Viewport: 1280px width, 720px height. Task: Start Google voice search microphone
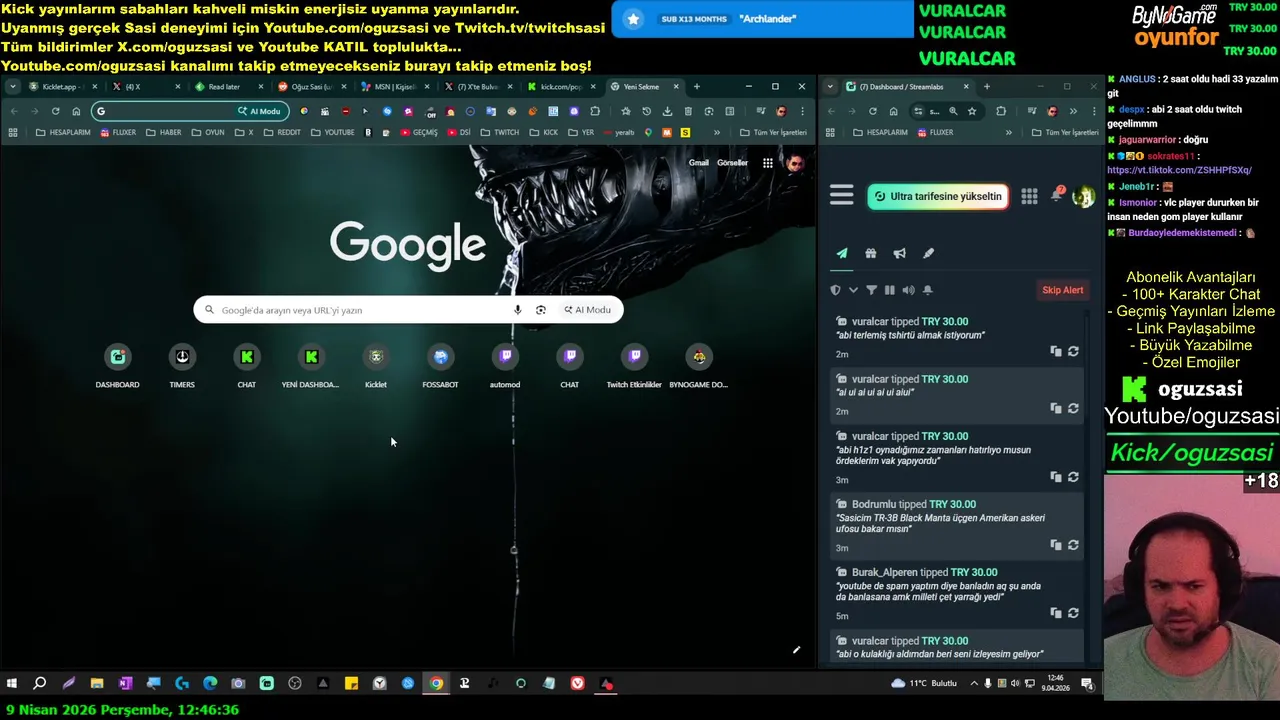(x=517, y=310)
